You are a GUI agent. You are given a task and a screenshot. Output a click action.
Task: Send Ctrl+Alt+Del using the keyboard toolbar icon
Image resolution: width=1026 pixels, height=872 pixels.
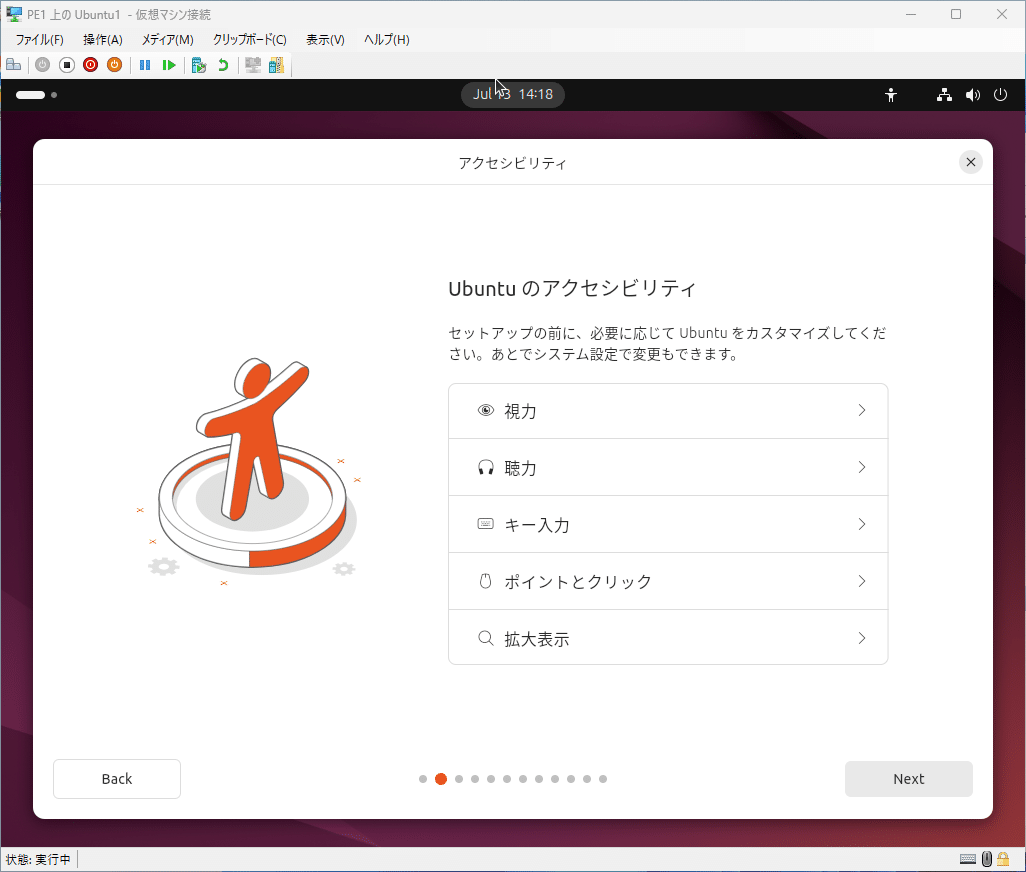click(x=14, y=65)
